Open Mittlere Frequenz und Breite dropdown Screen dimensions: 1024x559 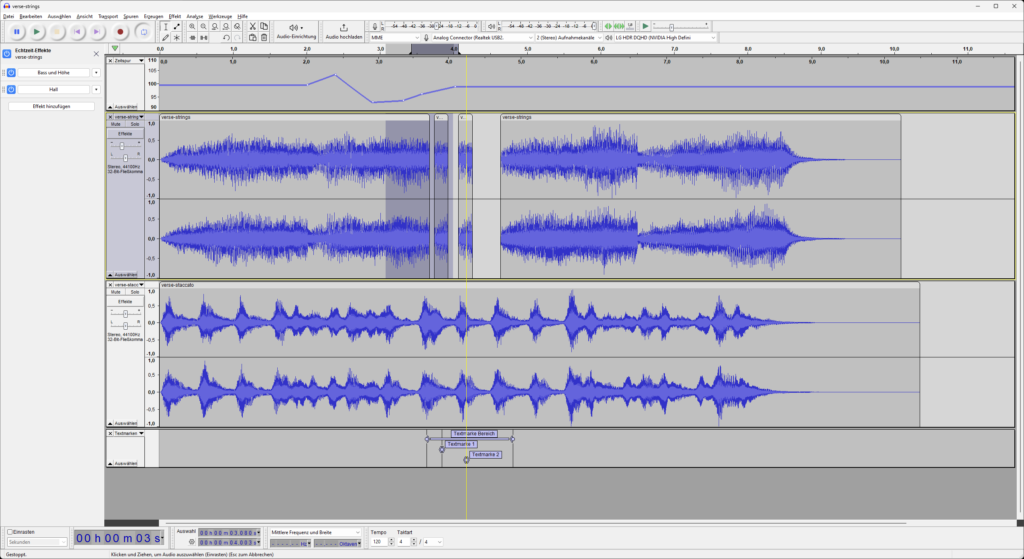coord(315,532)
